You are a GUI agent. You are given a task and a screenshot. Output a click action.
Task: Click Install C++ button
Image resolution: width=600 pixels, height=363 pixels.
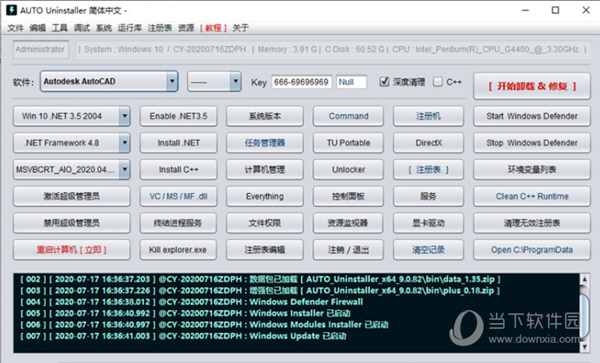[x=178, y=169]
